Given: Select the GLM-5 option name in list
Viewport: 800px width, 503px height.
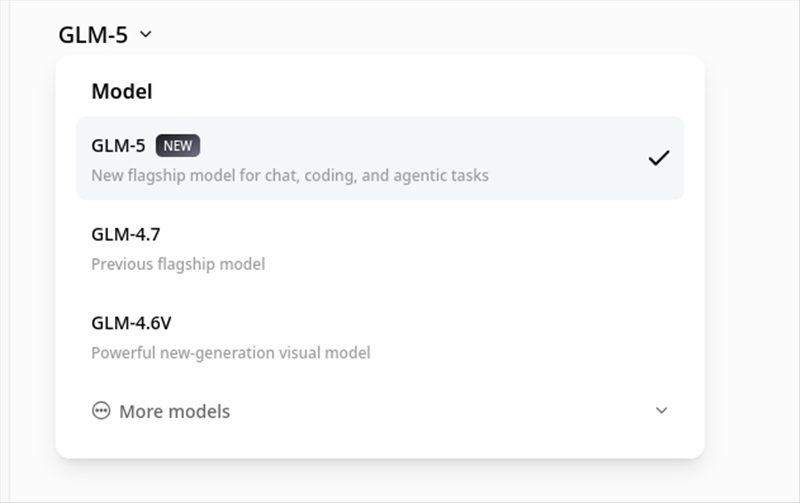Looking at the screenshot, I should coord(118,146).
